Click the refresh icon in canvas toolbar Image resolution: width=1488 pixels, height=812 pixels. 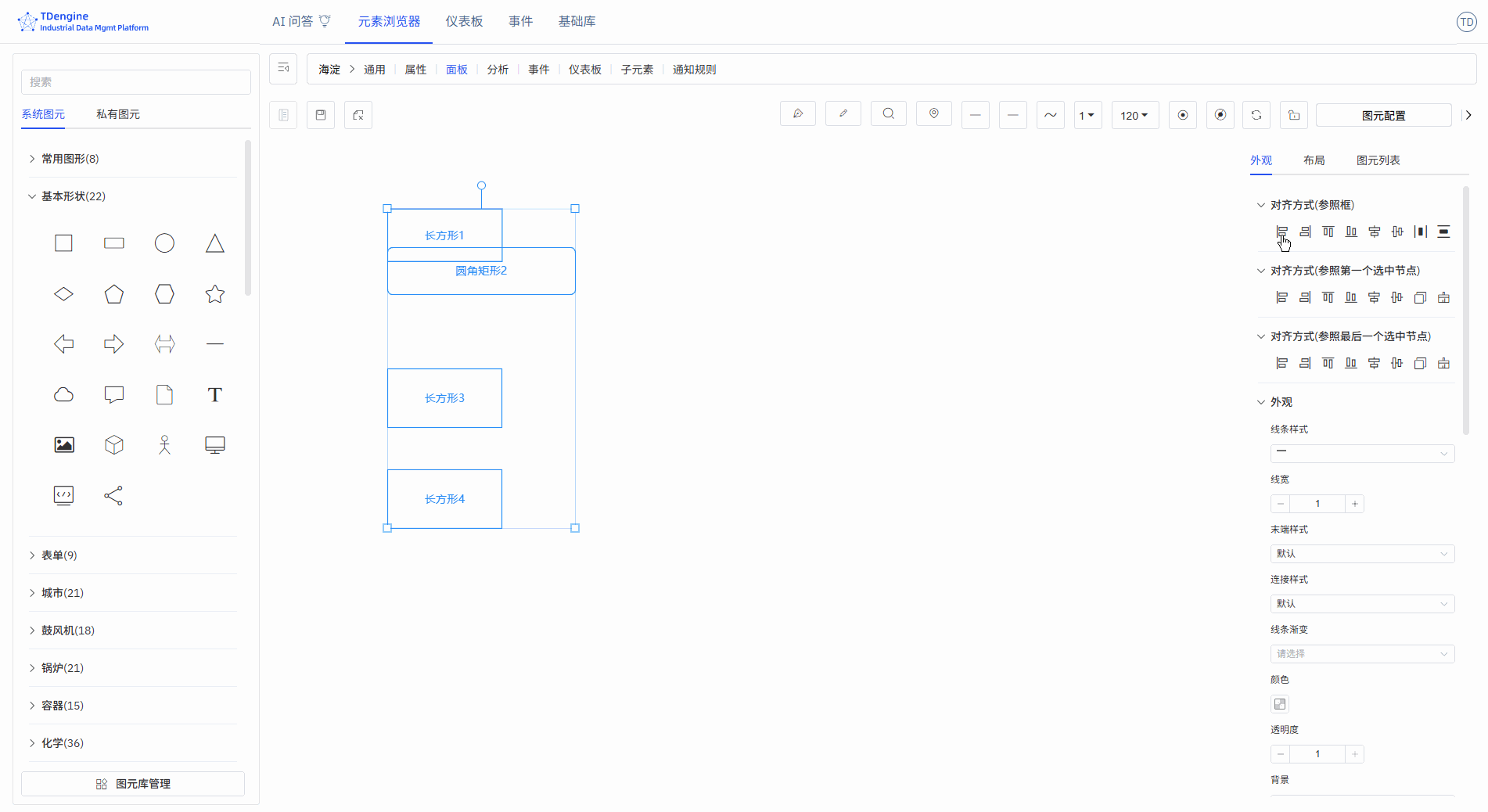pos(1256,115)
